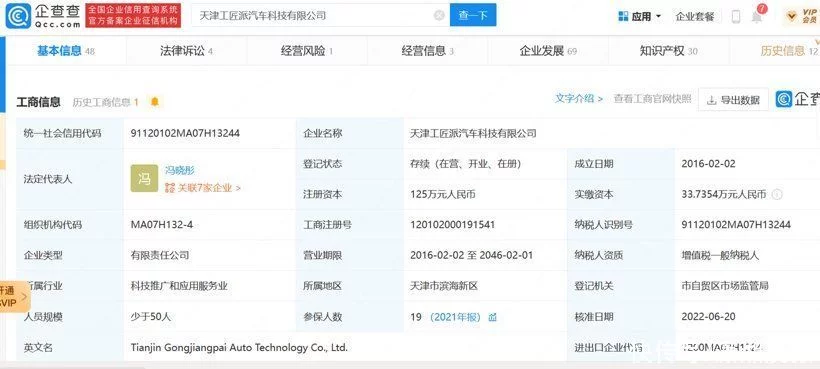Viewport: 820px width, 369px height.
Task: Open the notification bell in the header
Action: (757, 16)
